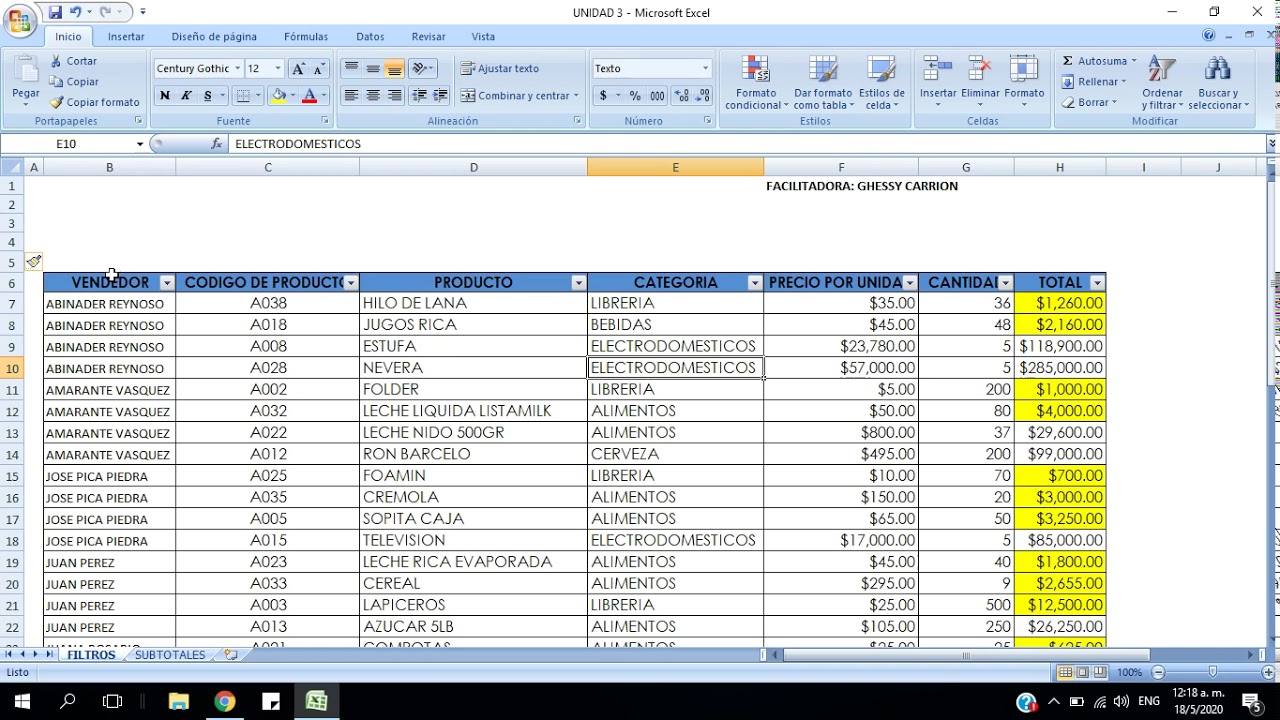Toggle top vertical alignment
Viewport: 1280px width, 720px height.
coord(351,68)
